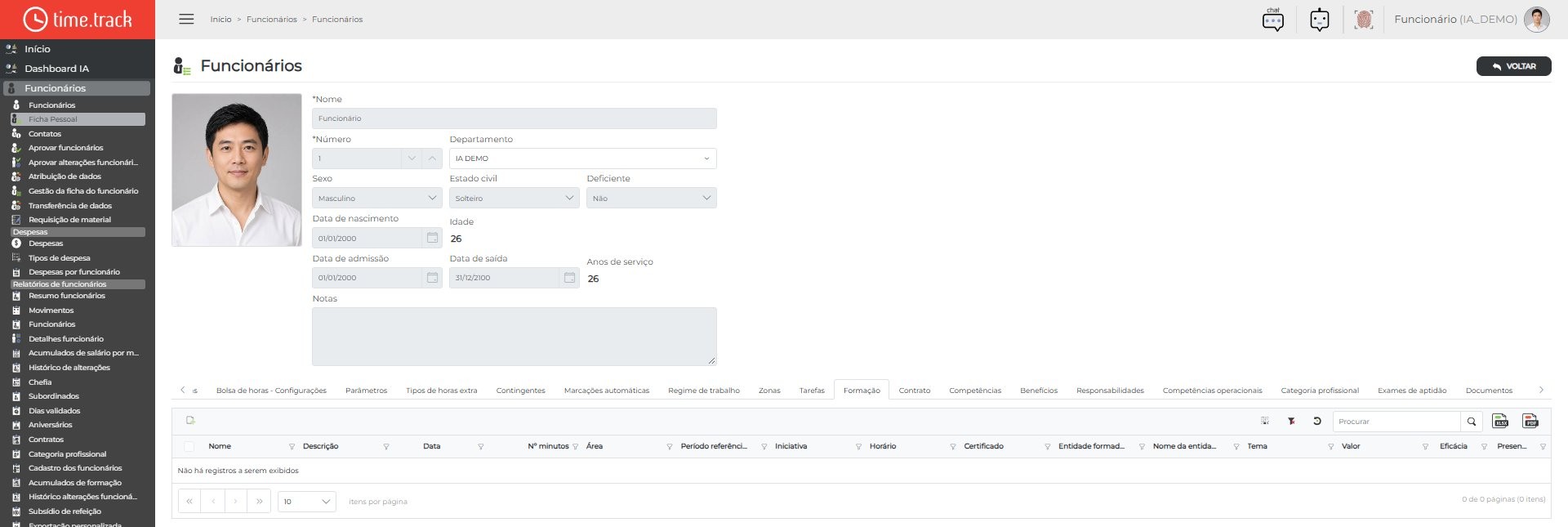Screen dimensions: 1568x527
Task: Open Subordinados report in the sidebar
Action: point(54,396)
